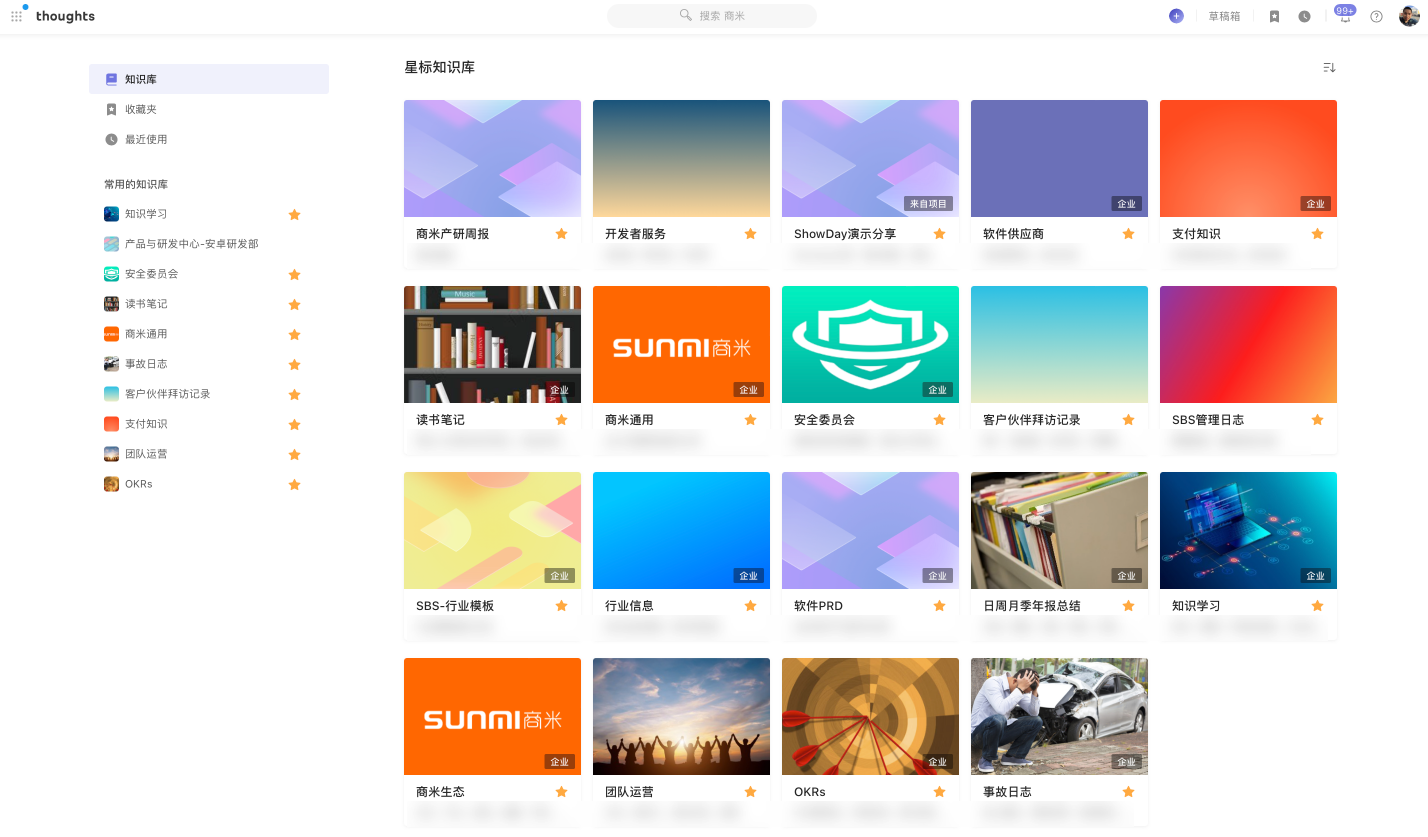
Task: Open 客户伙伴拜访记录 in sidebar list
Action: tap(167, 394)
